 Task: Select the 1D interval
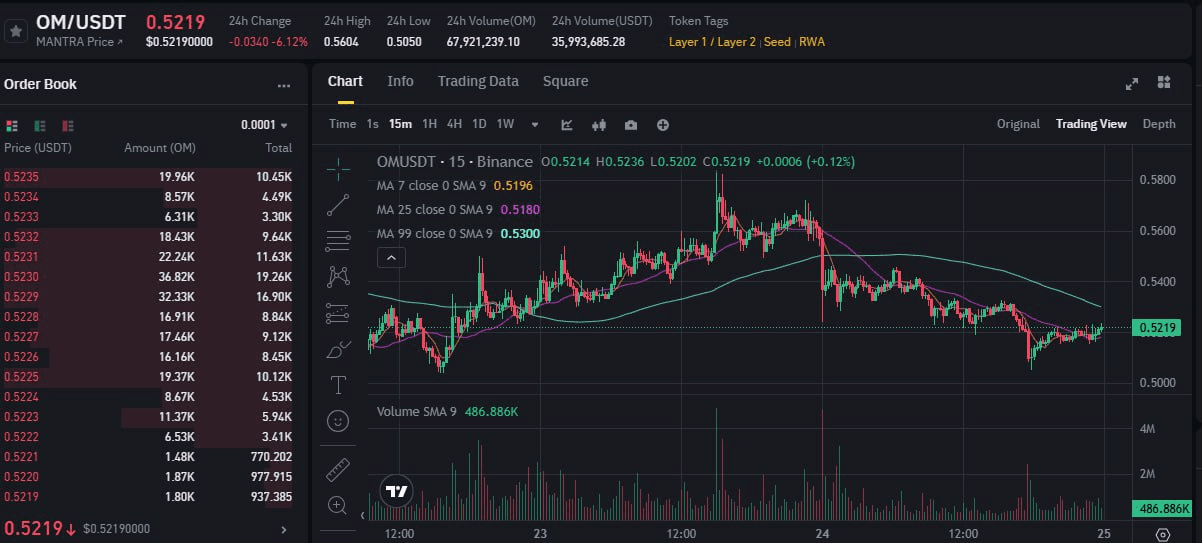point(479,124)
